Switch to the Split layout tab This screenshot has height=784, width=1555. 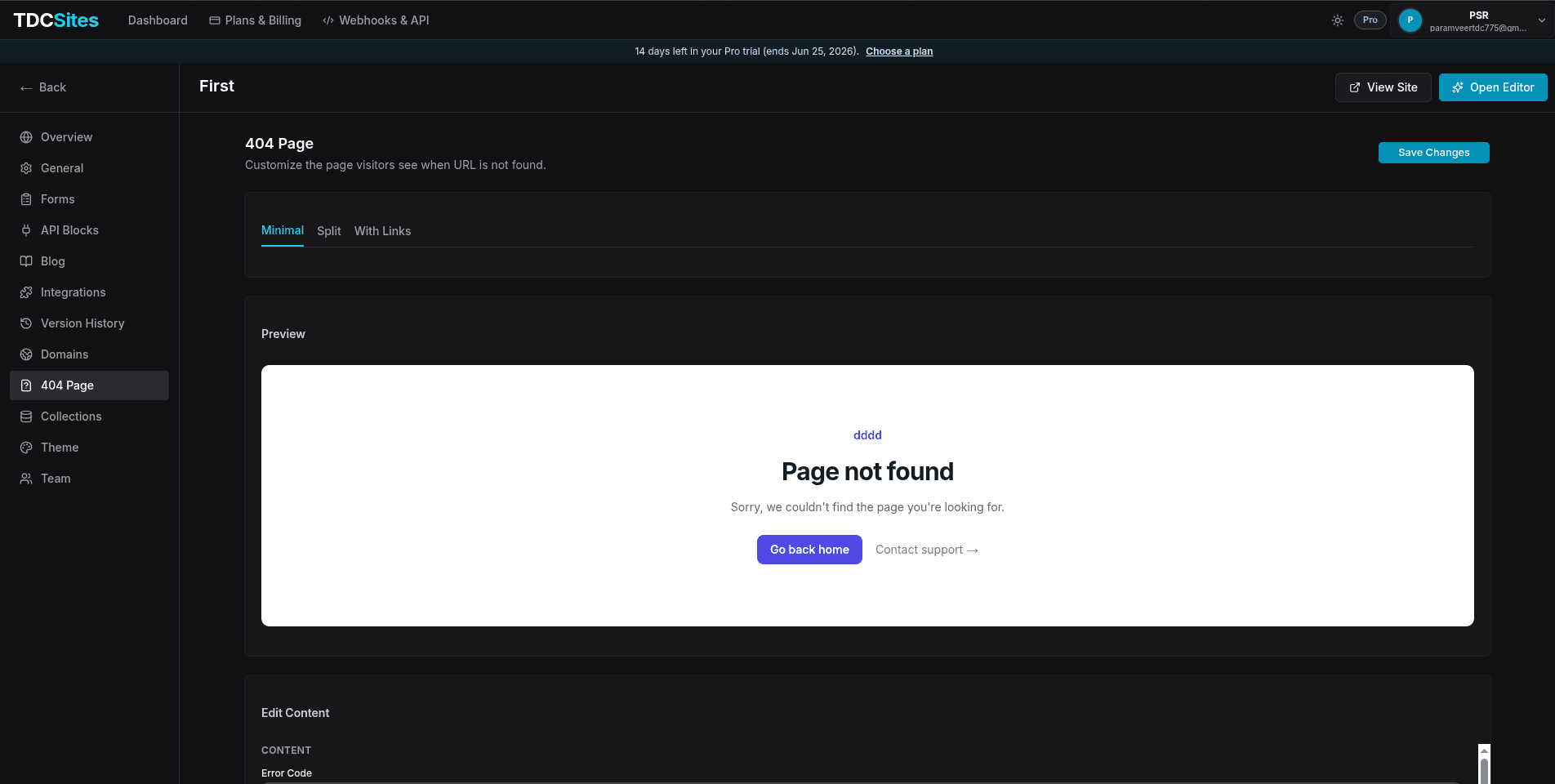329,231
